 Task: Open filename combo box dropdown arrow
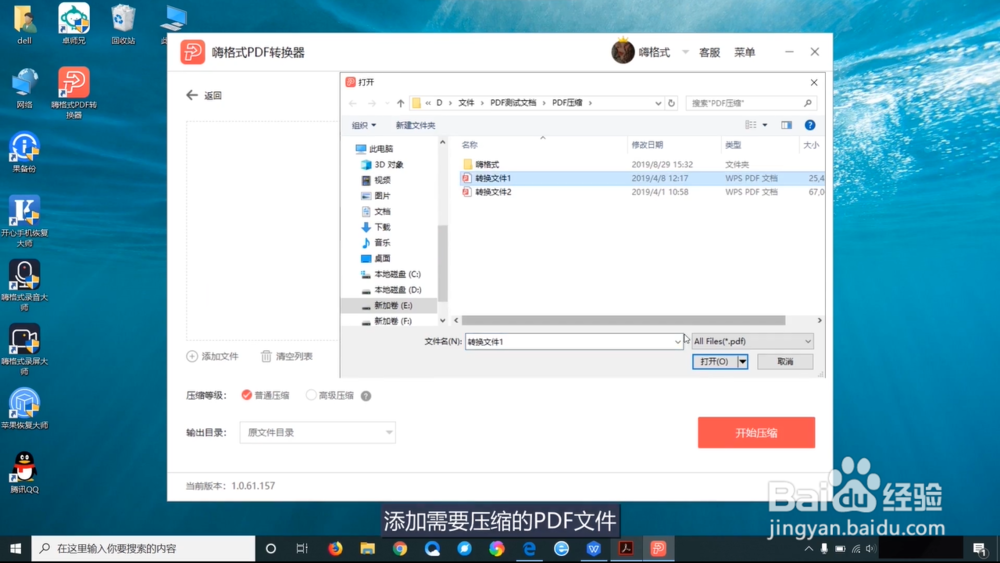677,342
